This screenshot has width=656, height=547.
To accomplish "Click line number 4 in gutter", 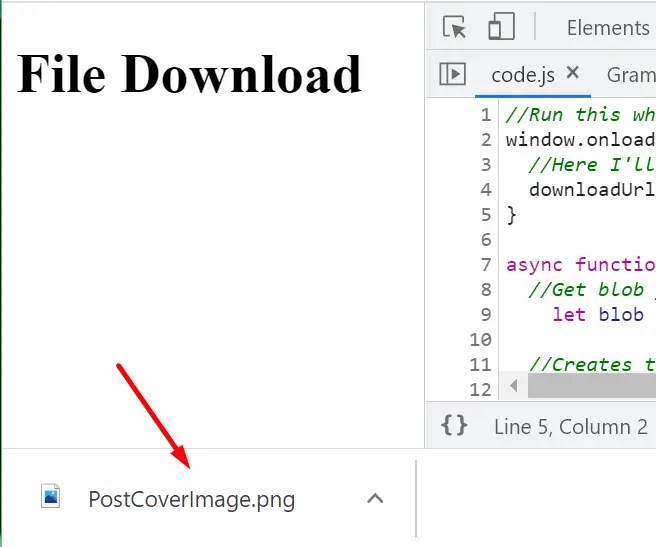I will pos(486,190).
